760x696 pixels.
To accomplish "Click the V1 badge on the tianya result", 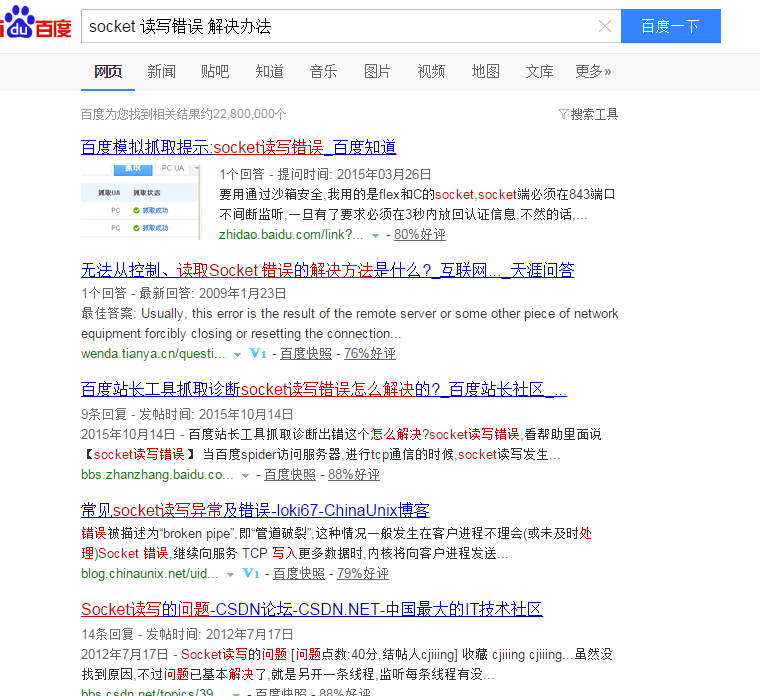I will coord(258,354).
